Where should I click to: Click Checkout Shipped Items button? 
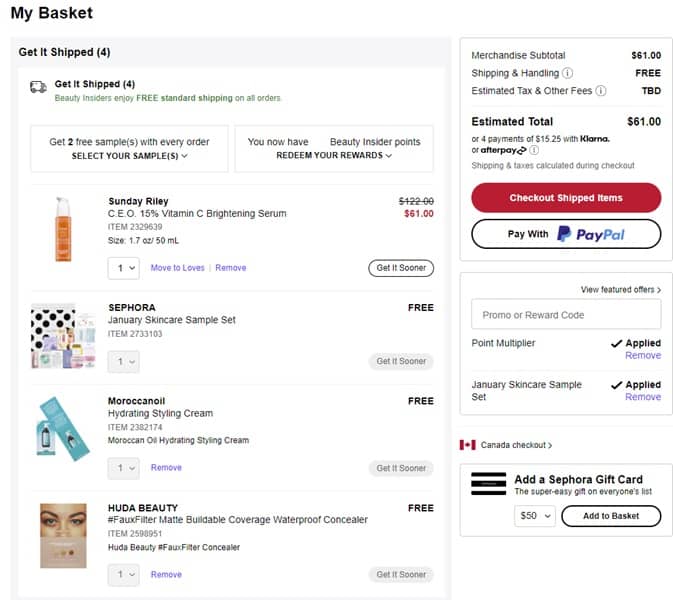coord(565,198)
